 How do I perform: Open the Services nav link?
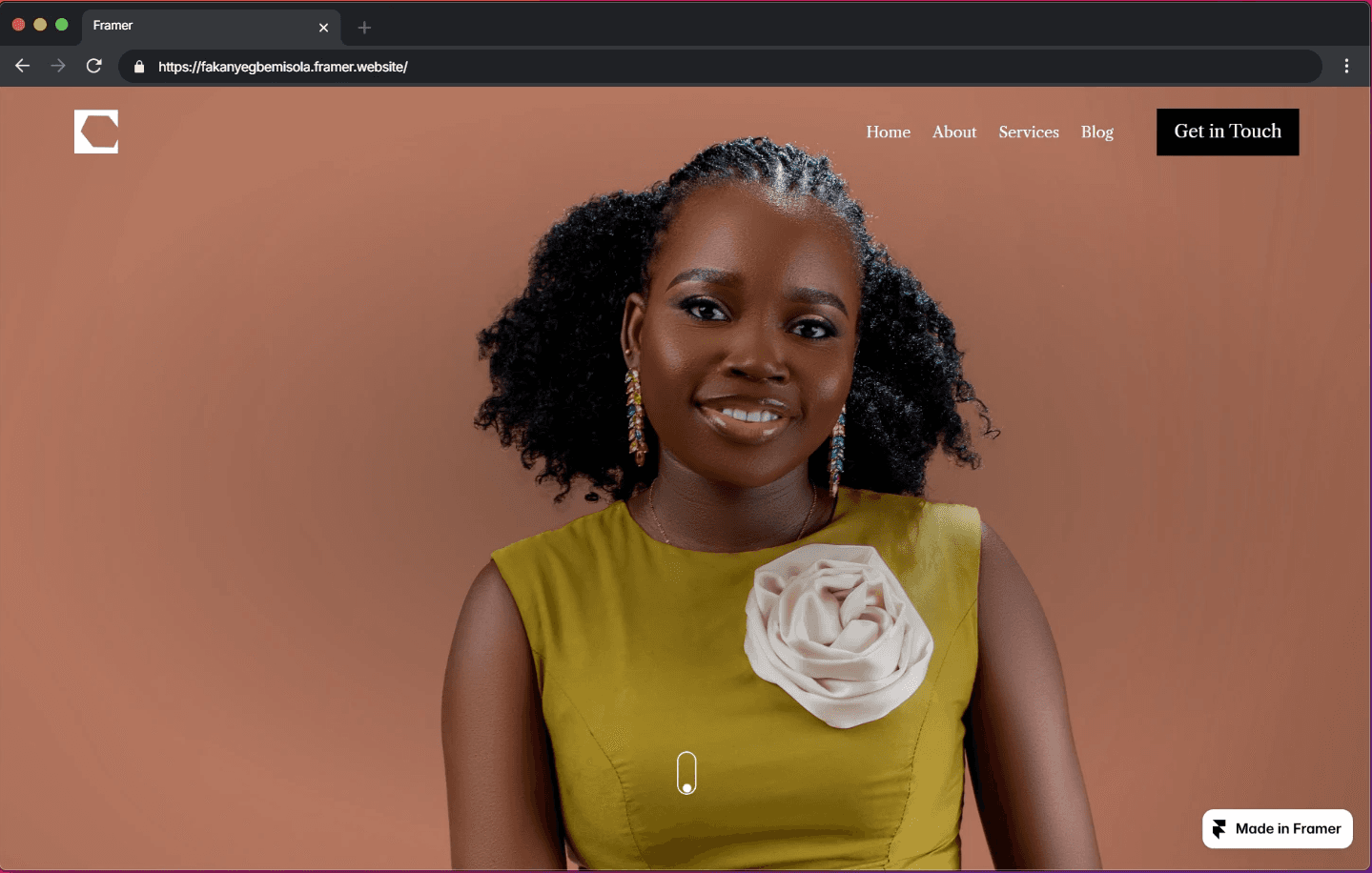pos(1029,132)
